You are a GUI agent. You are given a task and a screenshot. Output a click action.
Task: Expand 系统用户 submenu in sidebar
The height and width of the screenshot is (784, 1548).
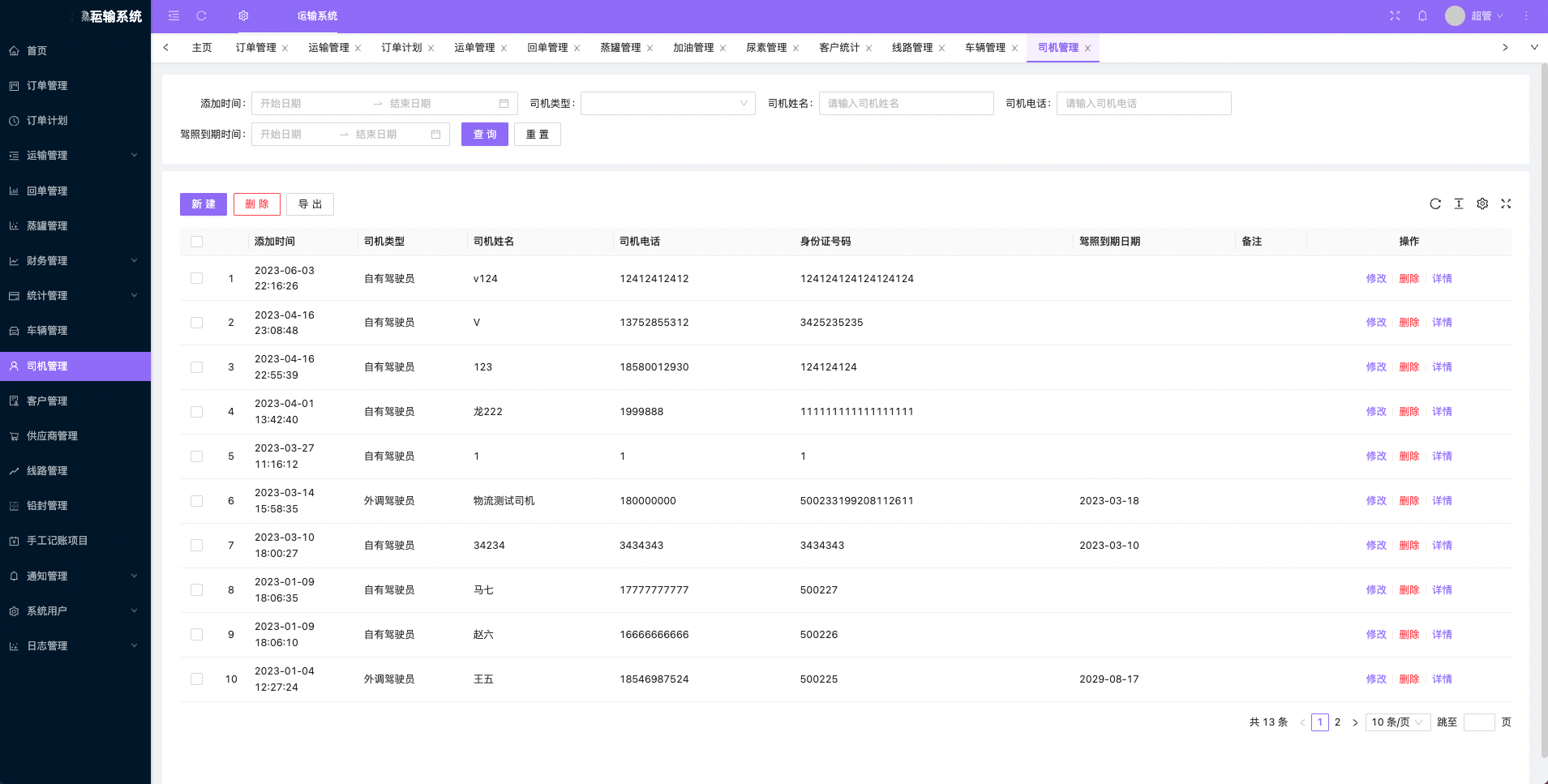pos(75,610)
